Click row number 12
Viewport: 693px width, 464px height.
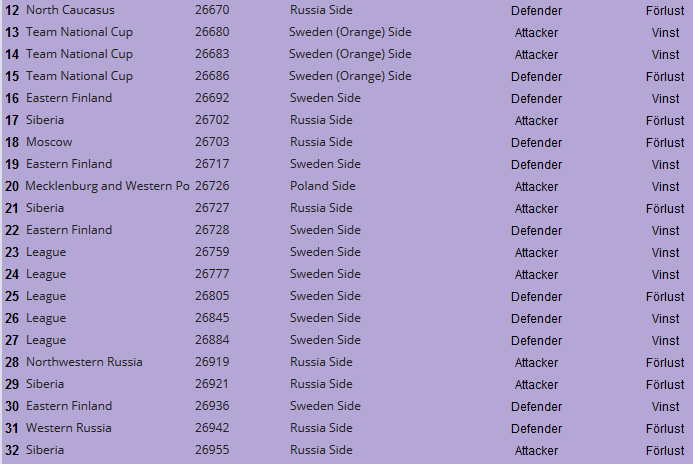pos(12,10)
